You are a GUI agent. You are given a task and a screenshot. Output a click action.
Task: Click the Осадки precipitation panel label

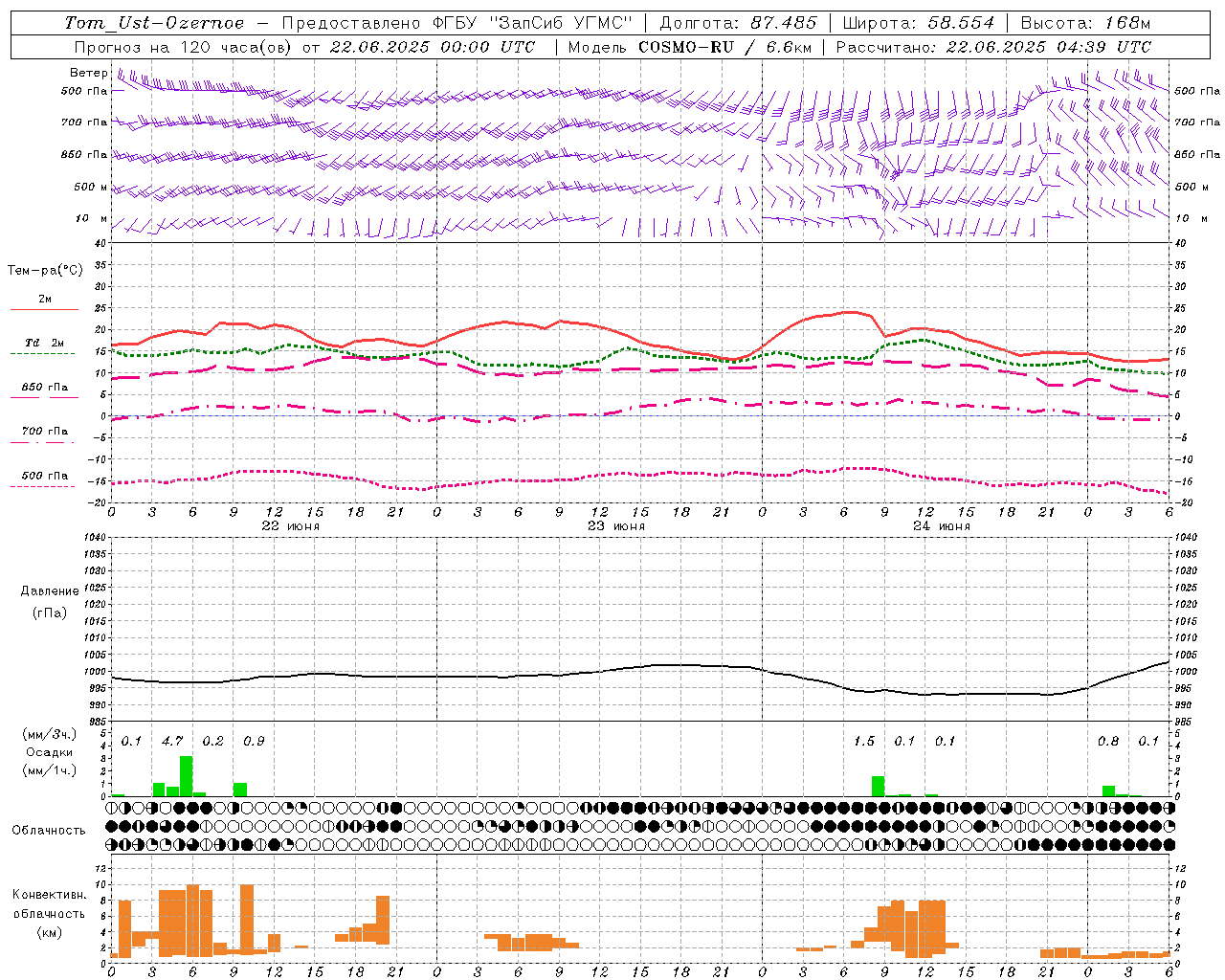49,752
